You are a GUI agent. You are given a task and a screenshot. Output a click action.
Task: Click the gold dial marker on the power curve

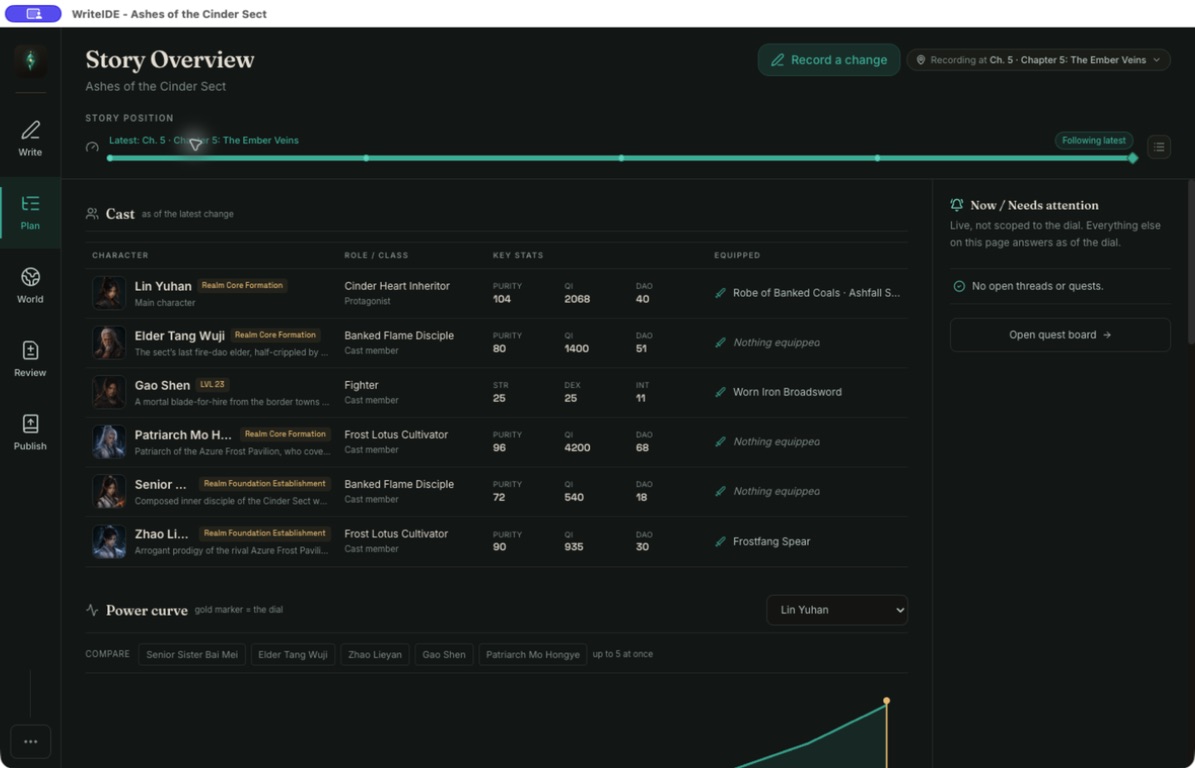886,701
